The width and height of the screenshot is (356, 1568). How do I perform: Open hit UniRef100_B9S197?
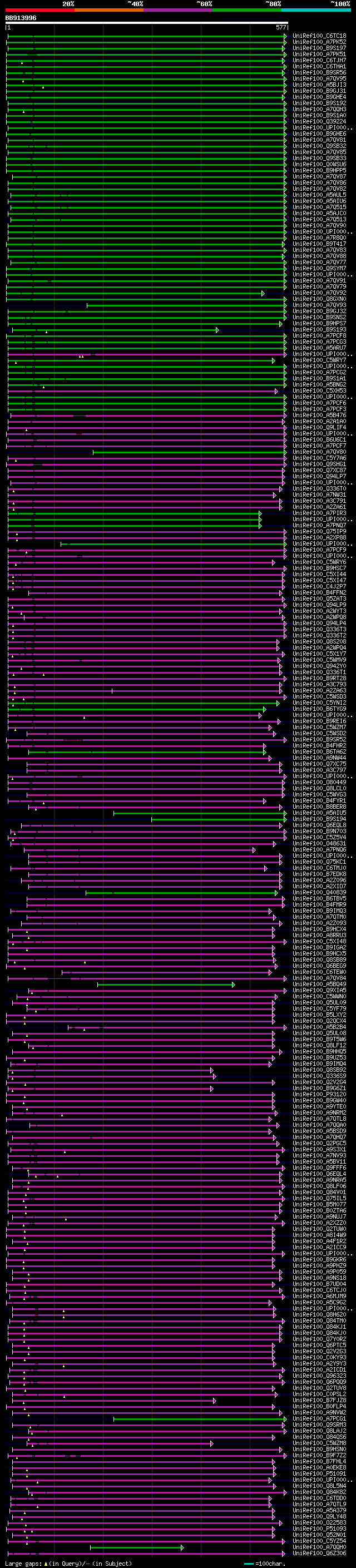click(x=319, y=48)
